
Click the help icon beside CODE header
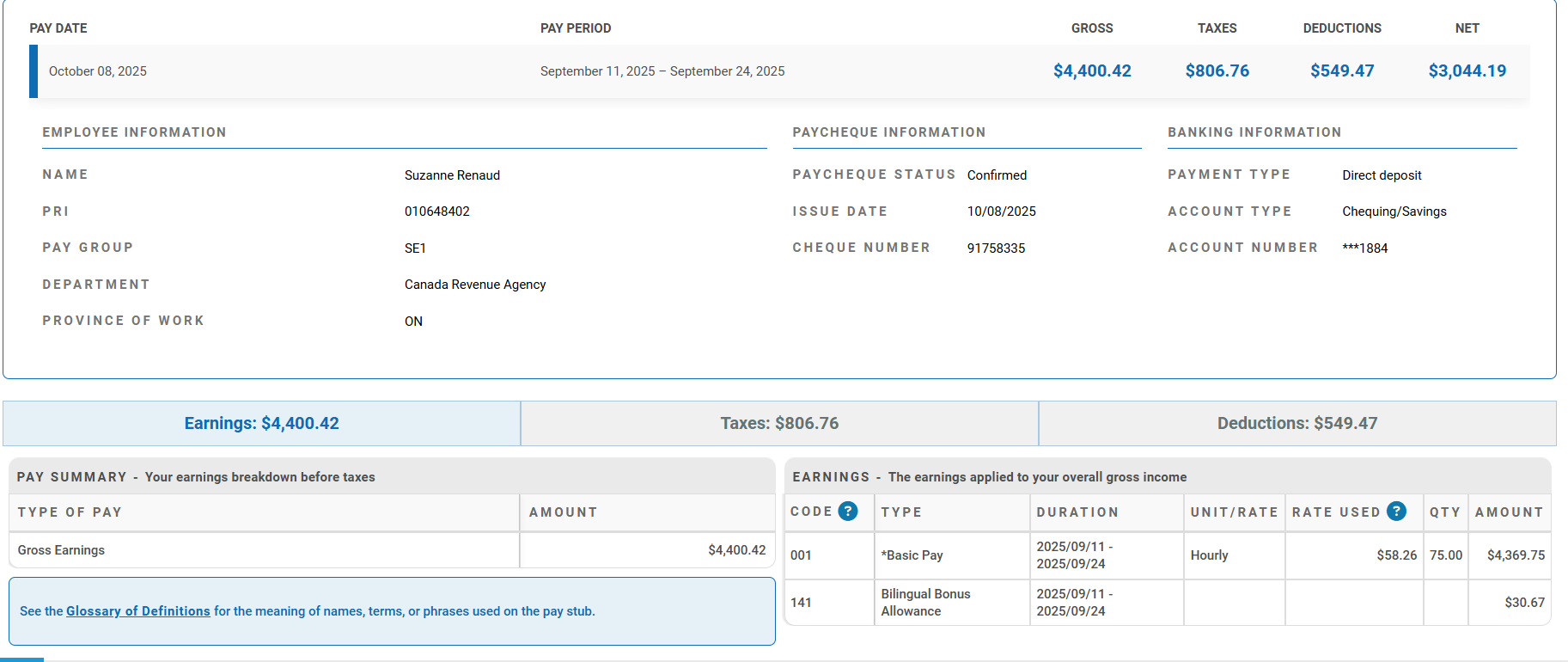click(848, 512)
